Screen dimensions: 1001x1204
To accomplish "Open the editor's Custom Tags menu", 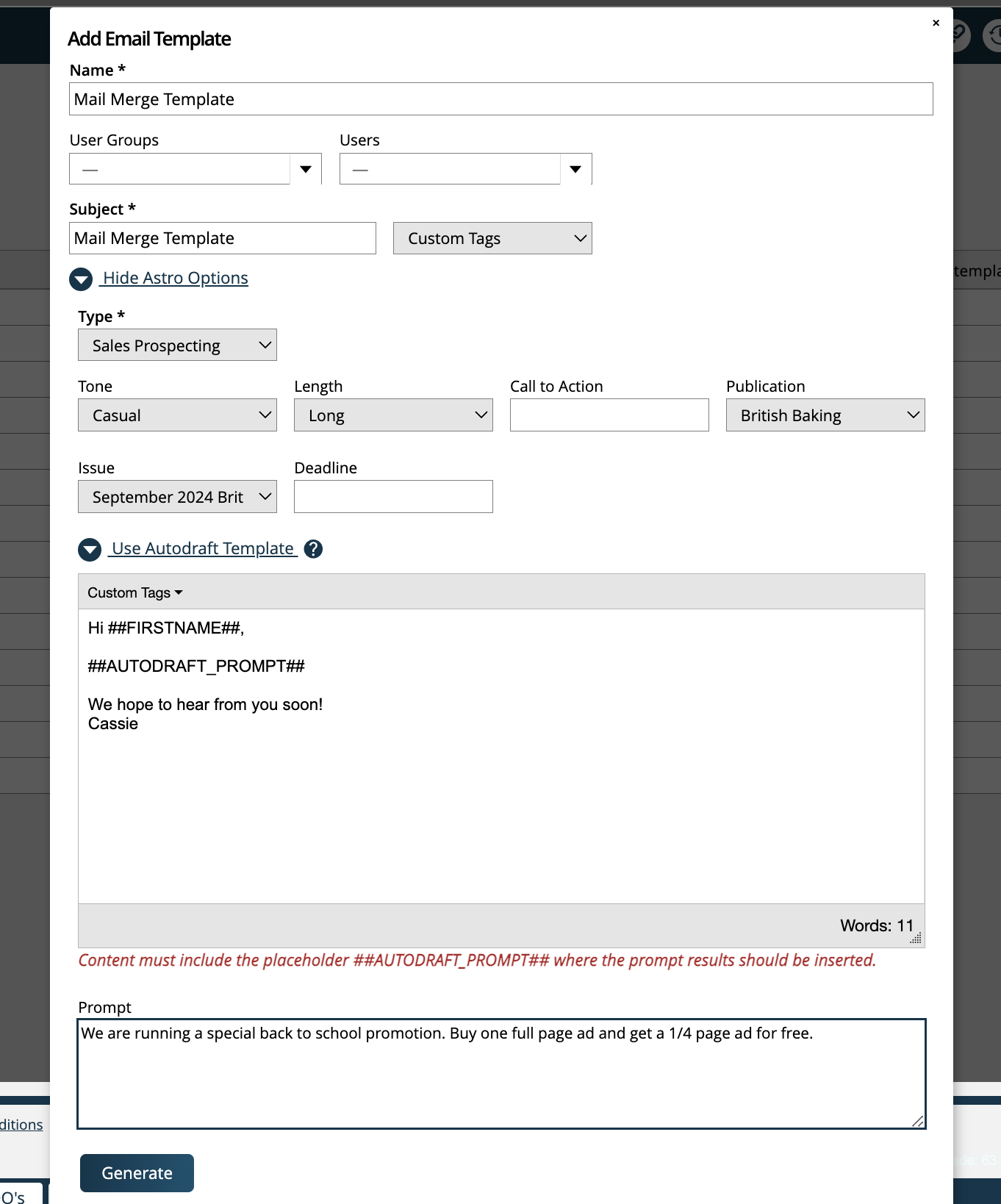I will point(135,592).
